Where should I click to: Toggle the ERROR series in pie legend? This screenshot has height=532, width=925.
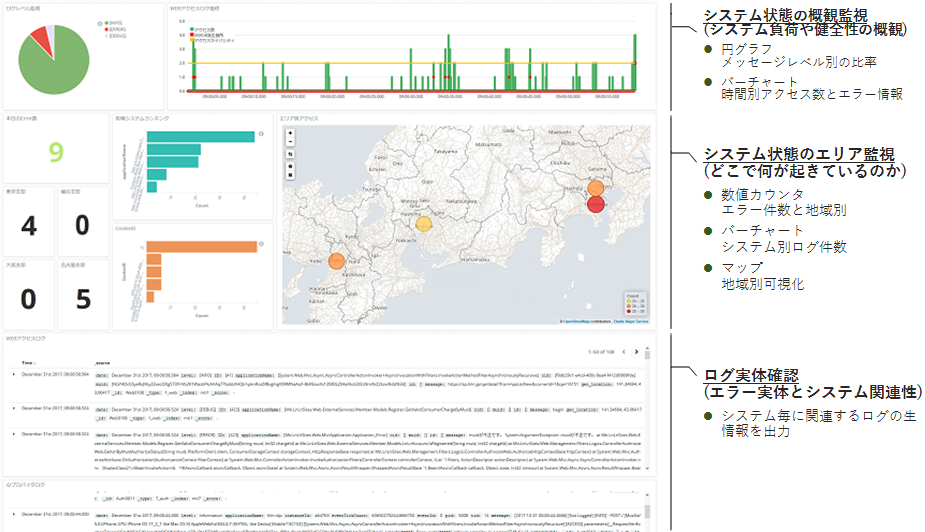click(x=110, y=29)
